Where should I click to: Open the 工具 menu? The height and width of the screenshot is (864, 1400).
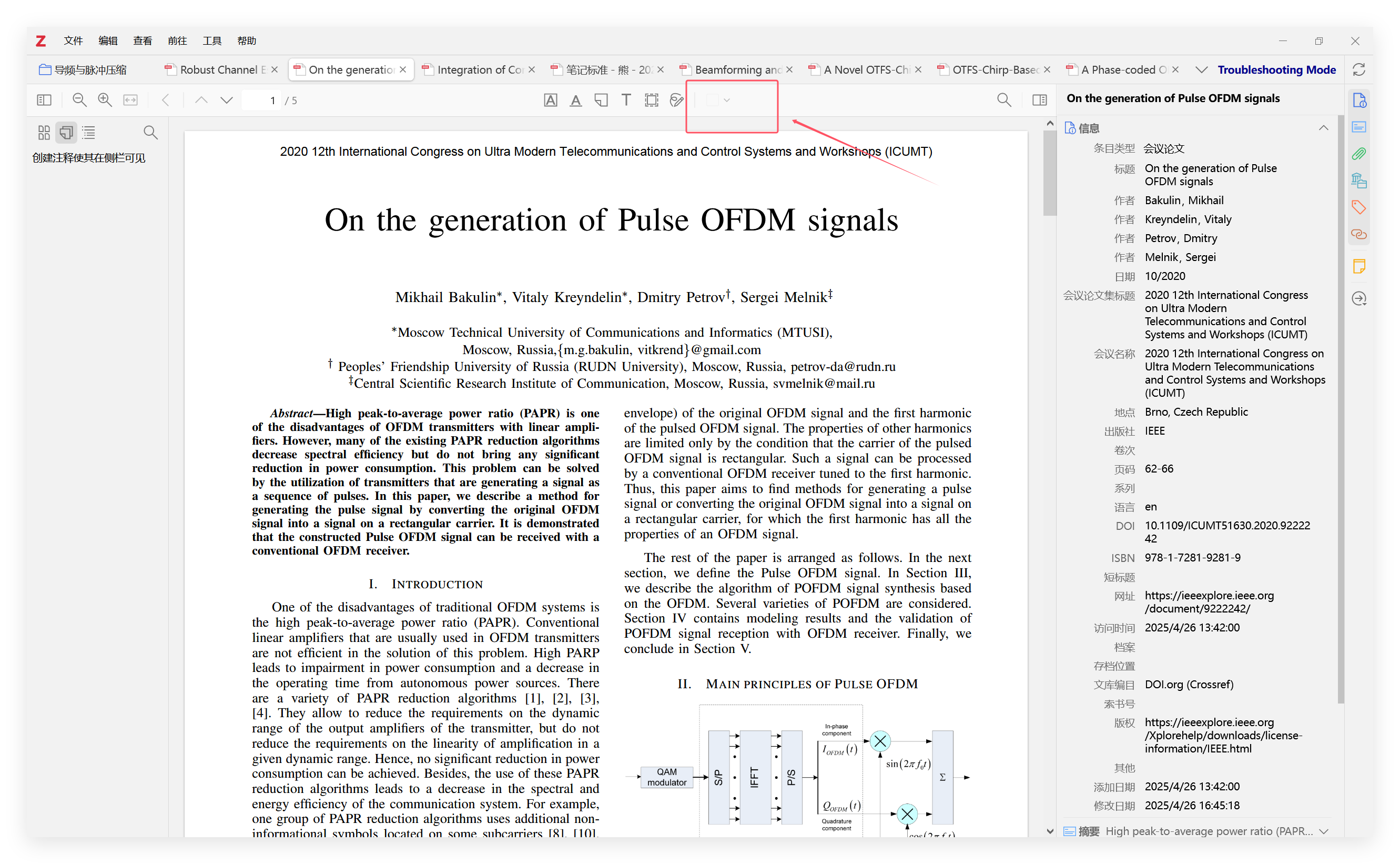212,41
